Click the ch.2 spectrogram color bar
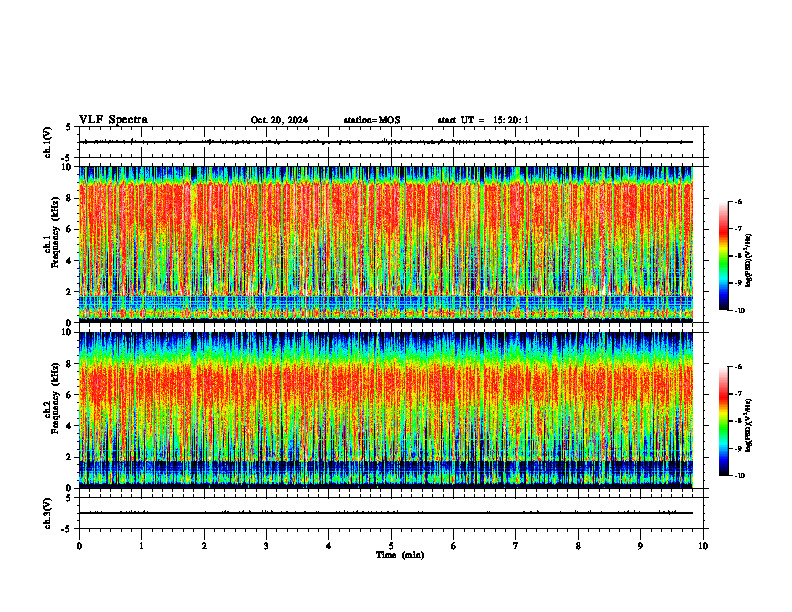 pos(723,421)
